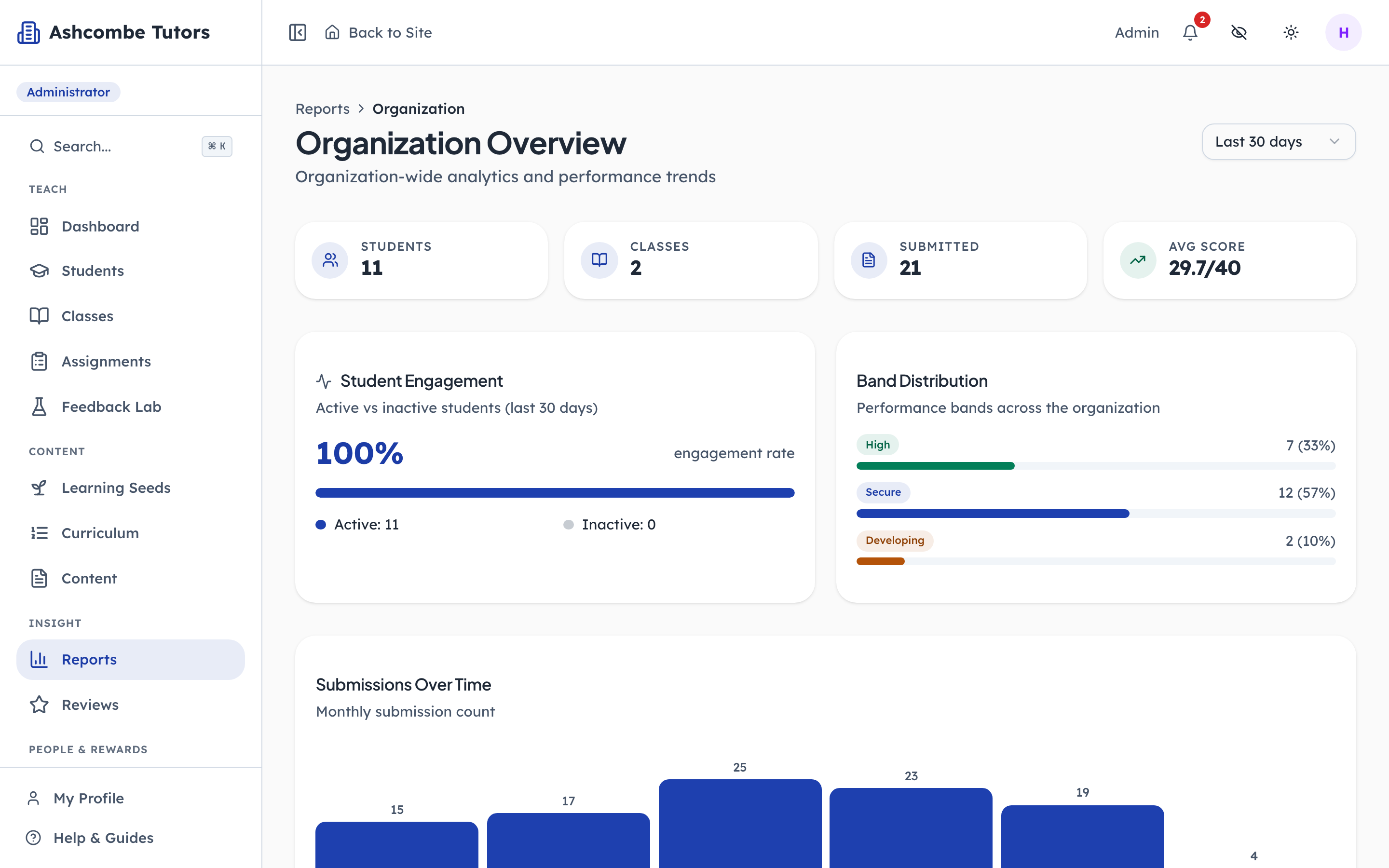Viewport: 1389px width, 868px height.
Task: Click the Learning Seeds sprout icon
Action: point(39,488)
